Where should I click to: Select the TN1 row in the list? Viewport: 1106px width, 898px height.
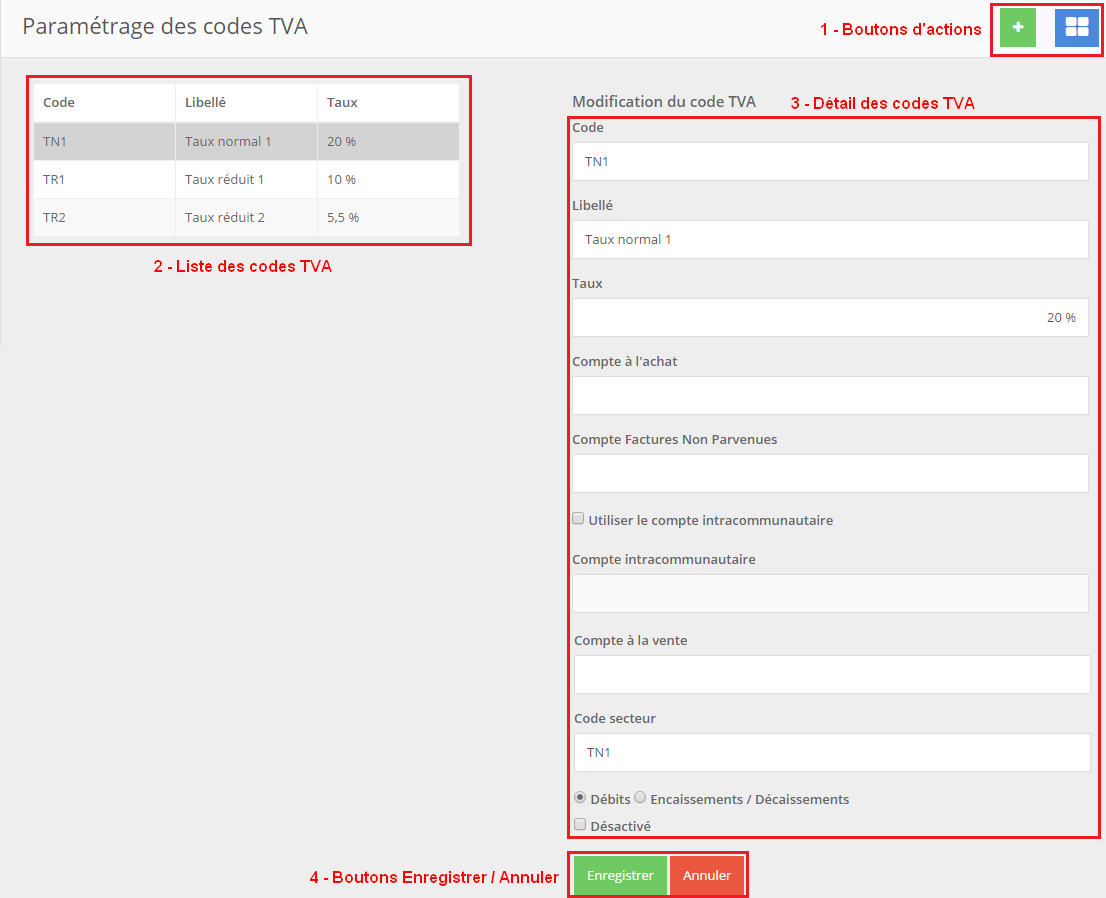tap(246, 142)
